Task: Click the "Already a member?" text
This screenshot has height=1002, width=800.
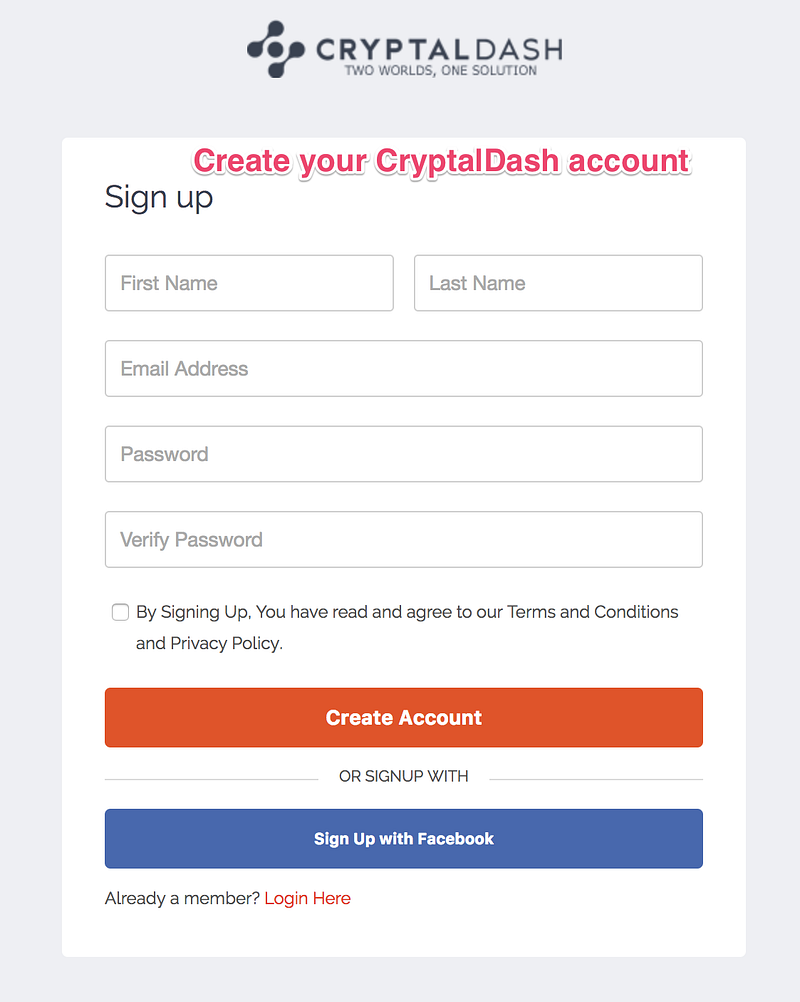Action: point(182,898)
